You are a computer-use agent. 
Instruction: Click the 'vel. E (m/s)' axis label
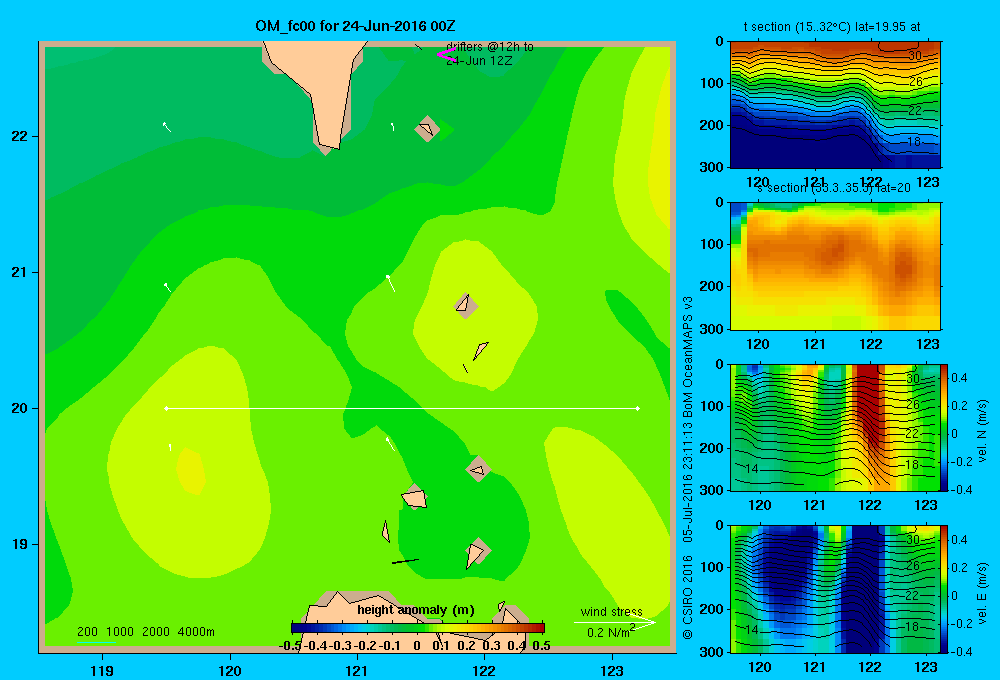pyautogui.click(x=982, y=593)
